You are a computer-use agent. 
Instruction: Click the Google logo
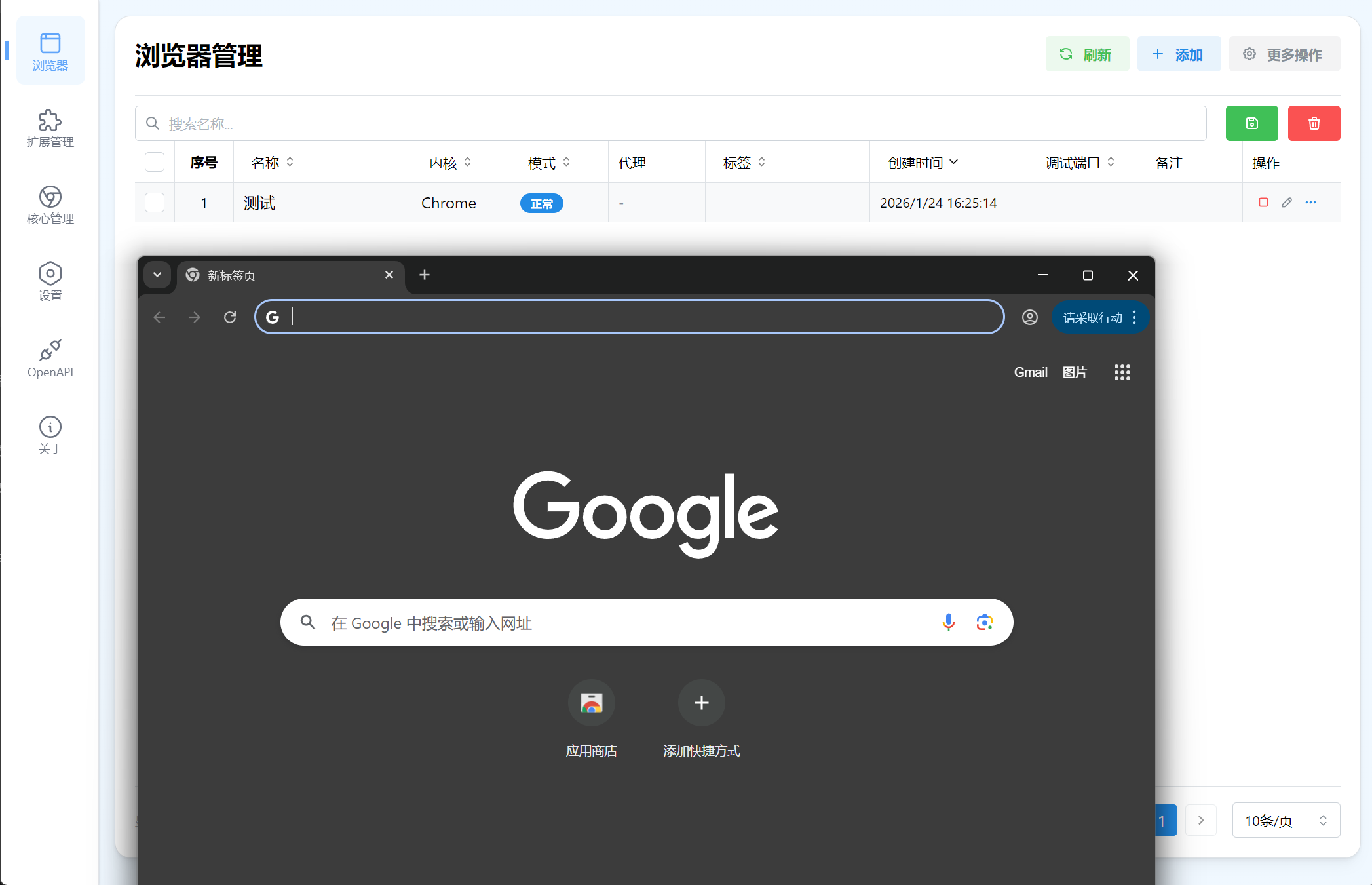click(x=645, y=514)
